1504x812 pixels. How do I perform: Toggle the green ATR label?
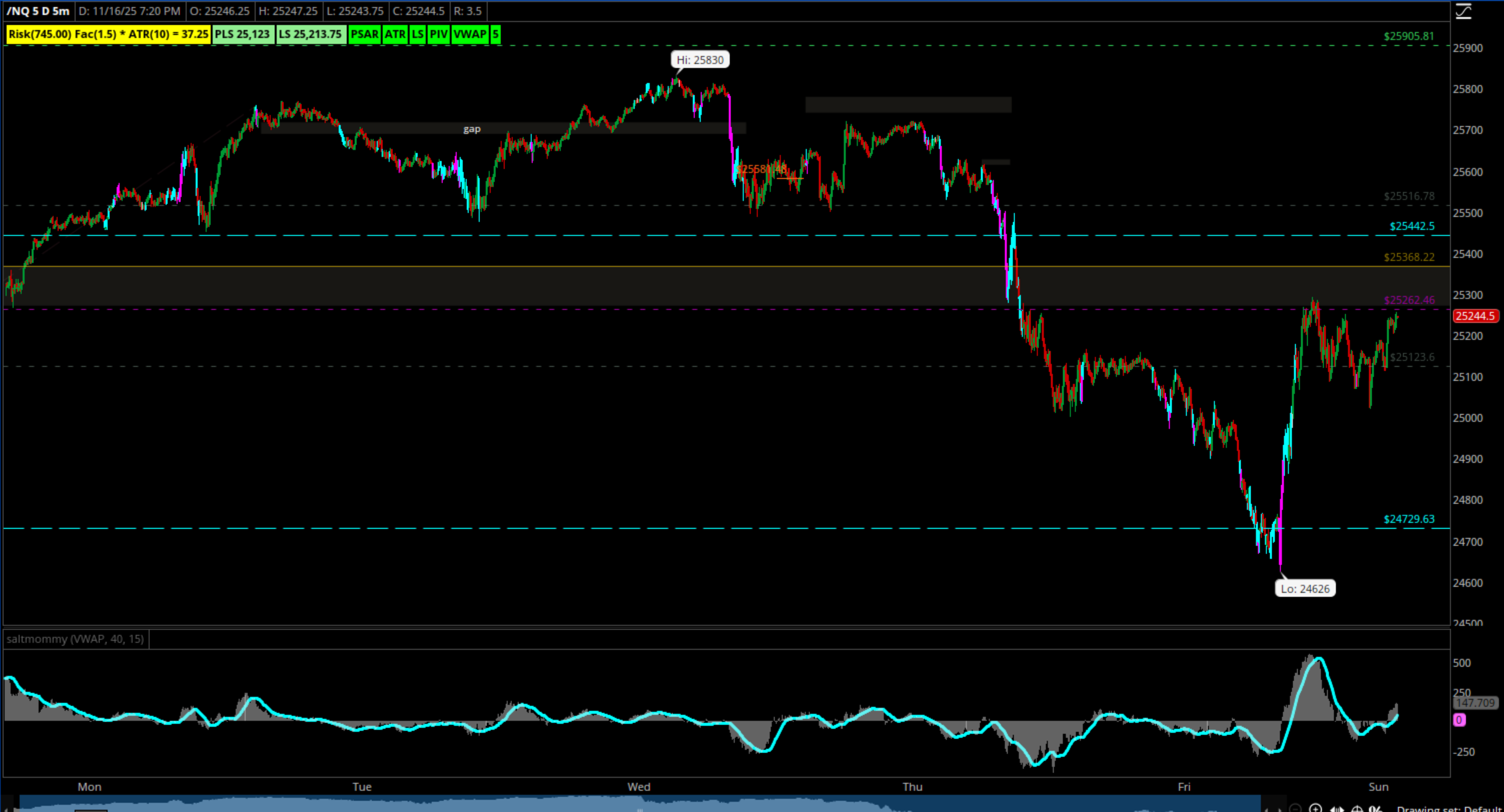(x=395, y=34)
